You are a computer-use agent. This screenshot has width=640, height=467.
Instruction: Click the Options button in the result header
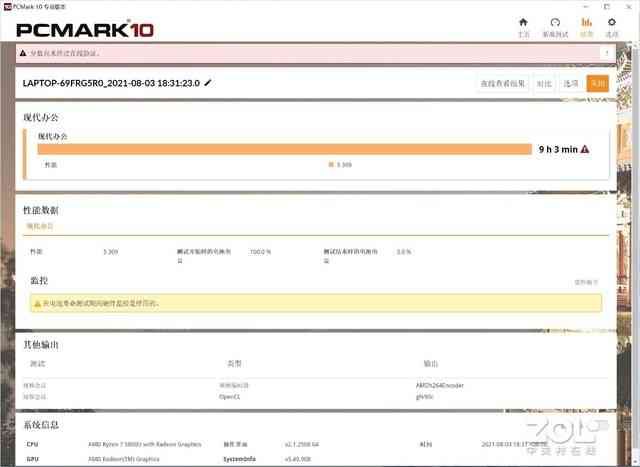(571, 84)
